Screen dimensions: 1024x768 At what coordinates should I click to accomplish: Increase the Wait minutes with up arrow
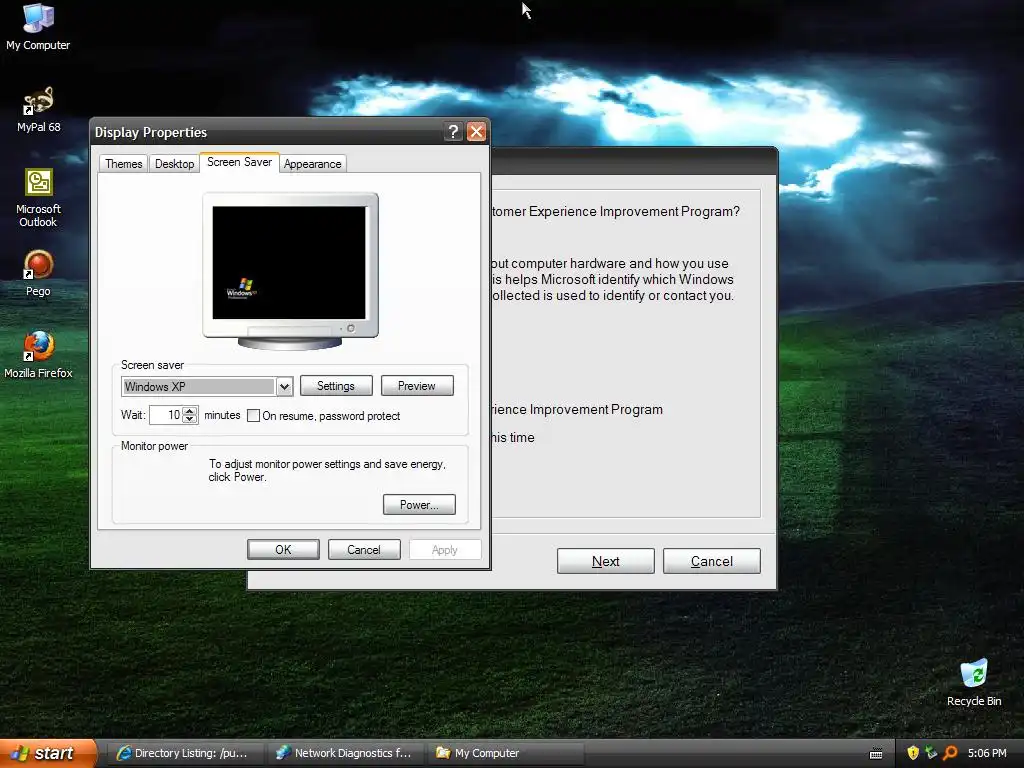[189, 411]
